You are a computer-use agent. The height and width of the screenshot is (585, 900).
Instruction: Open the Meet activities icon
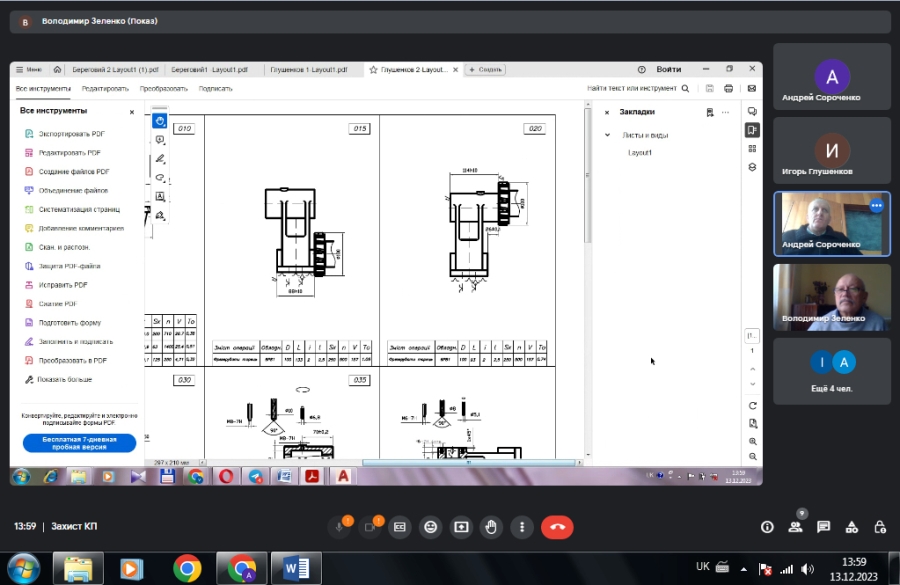click(x=852, y=526)
